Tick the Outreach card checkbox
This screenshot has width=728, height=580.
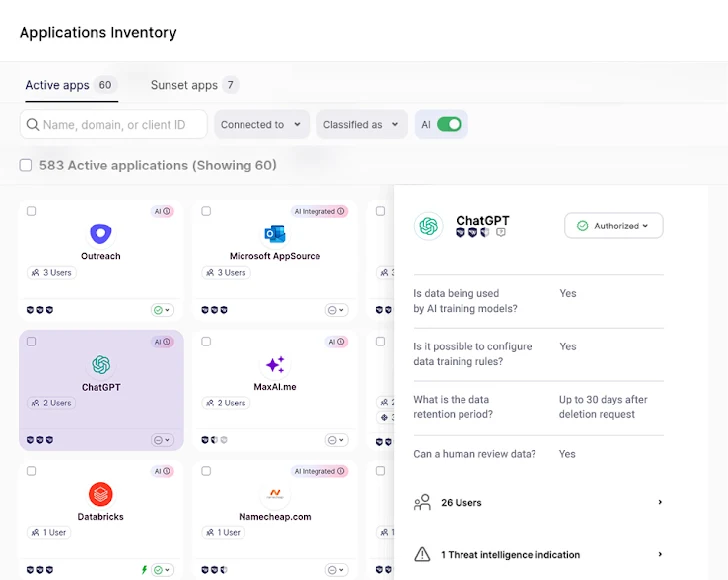tap(32, 211)
